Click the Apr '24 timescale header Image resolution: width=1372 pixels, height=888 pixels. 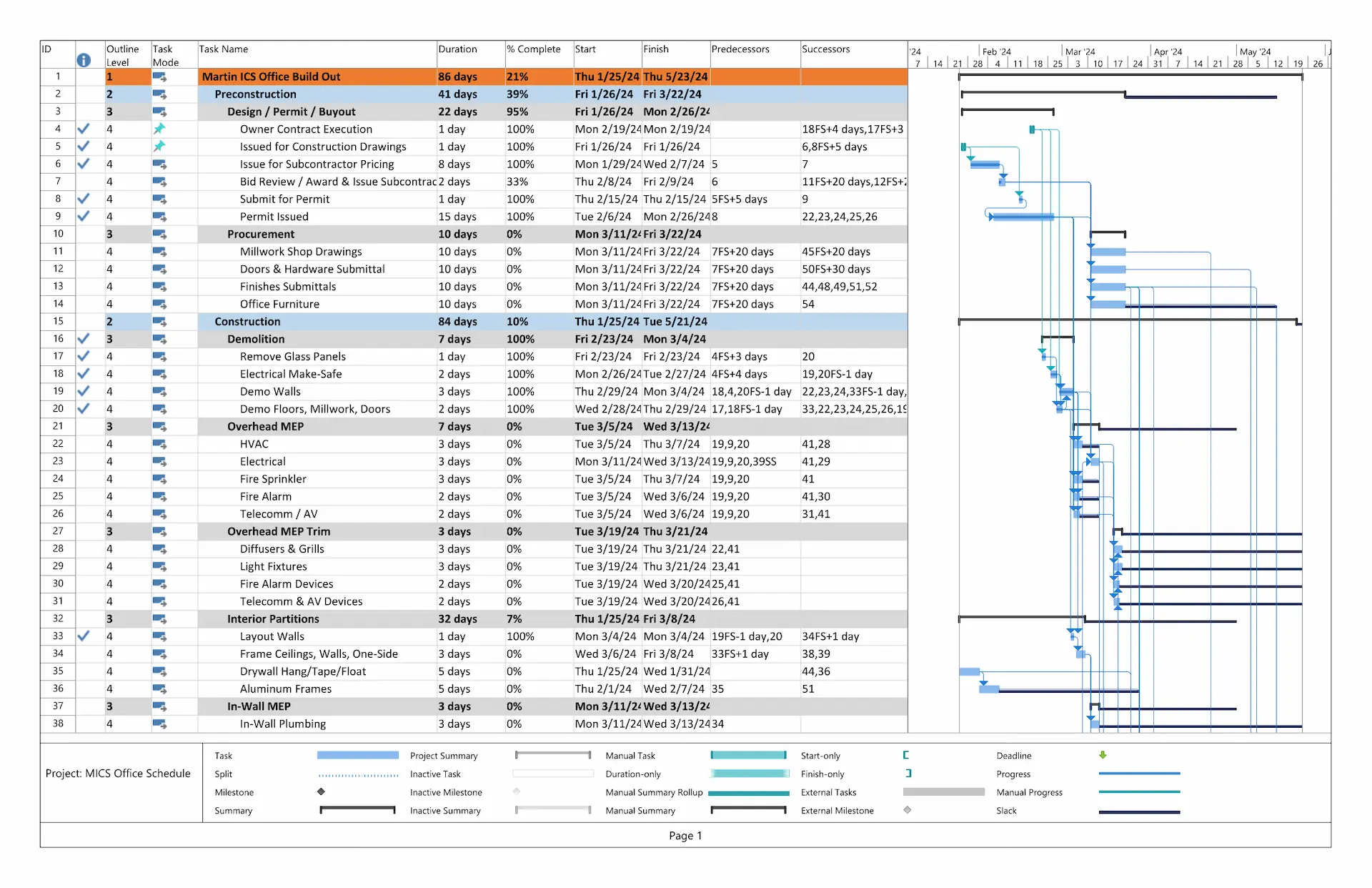click(x=1168, y=51)
